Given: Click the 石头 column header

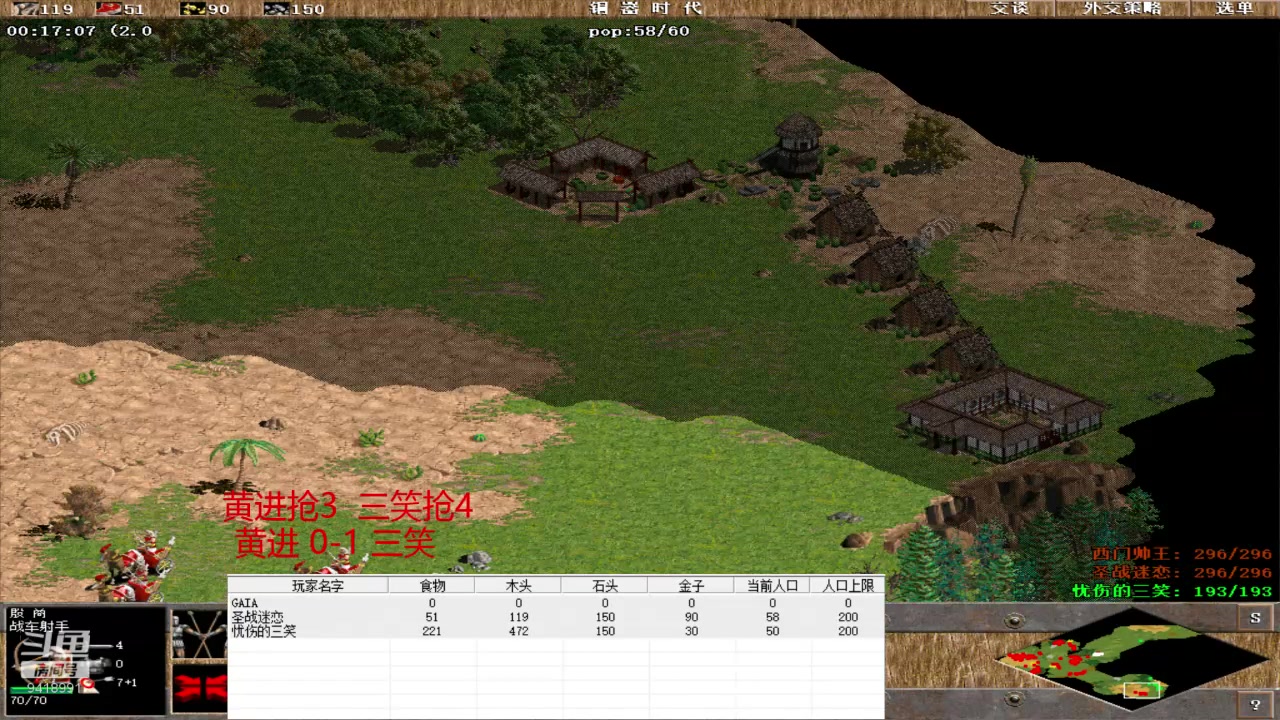Looking at the screenshot, I should point(605,586).
